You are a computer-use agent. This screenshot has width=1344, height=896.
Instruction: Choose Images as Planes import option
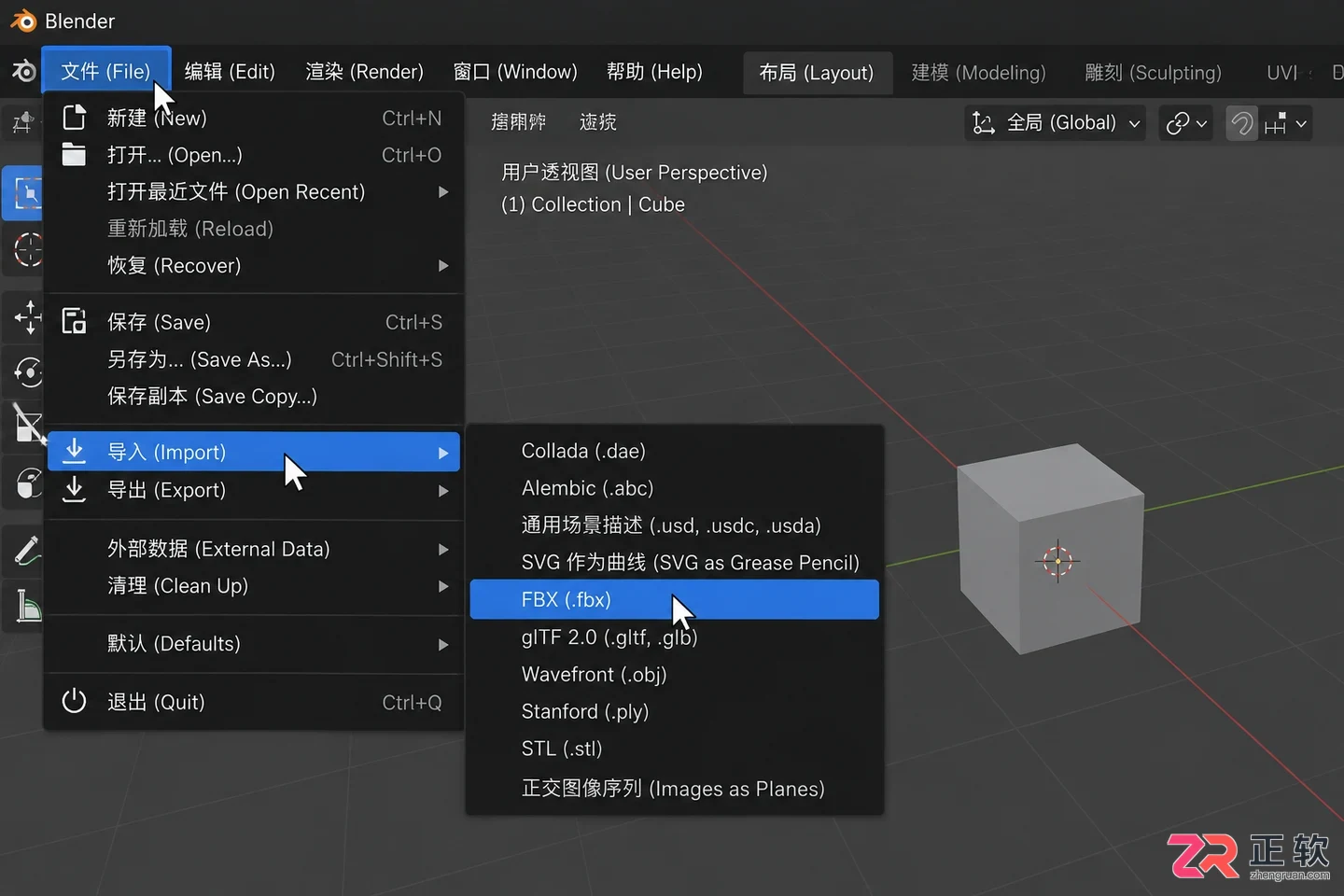(674, 789)
